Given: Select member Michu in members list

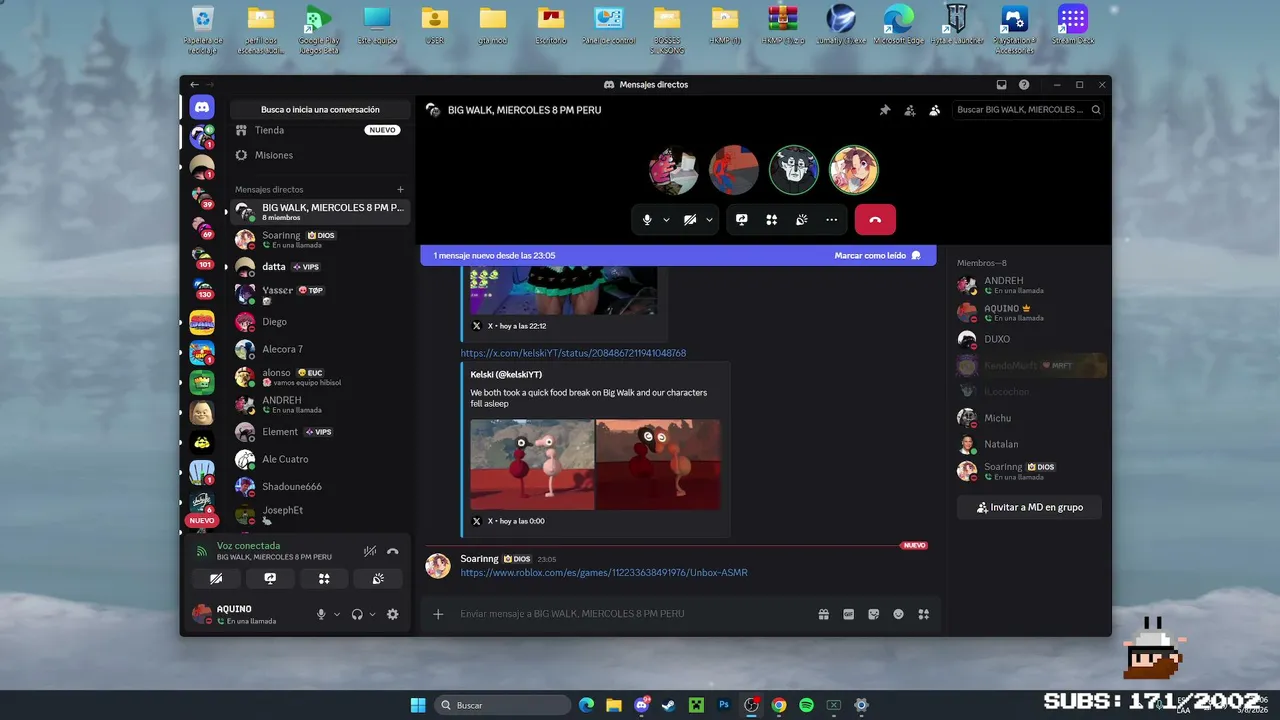Looking at the screenshot, I should pyautogui.click(x=1029, y=418).
